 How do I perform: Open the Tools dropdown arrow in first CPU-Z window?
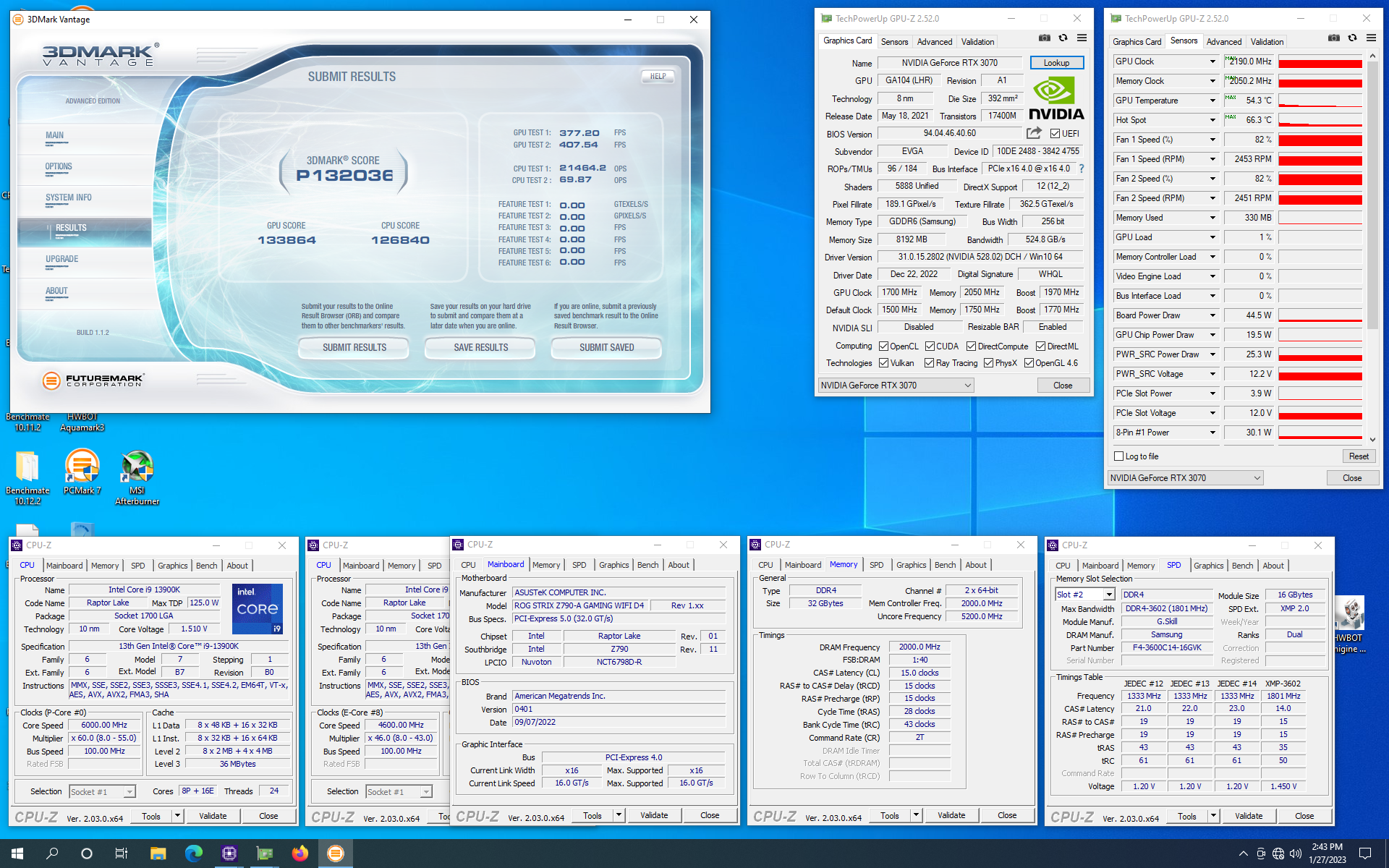coord(177,816)
